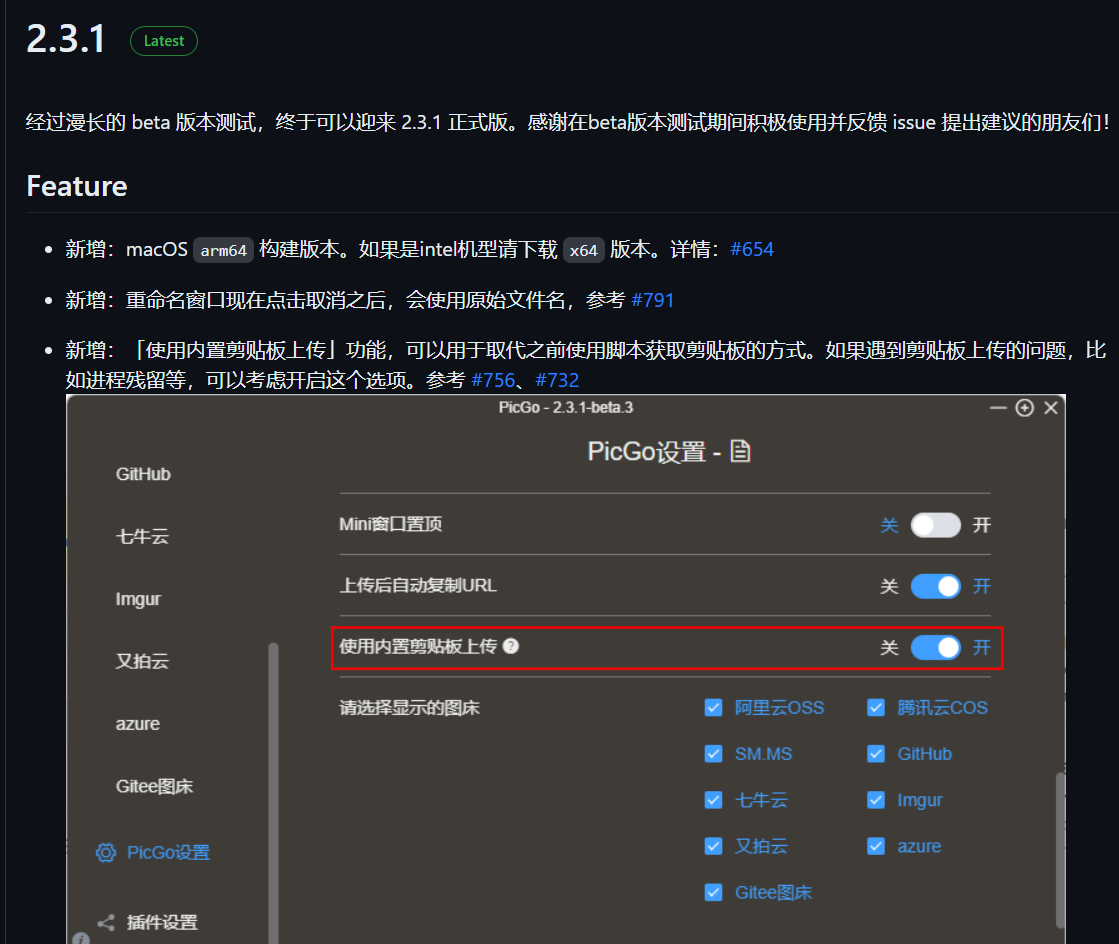Viewport: 1119px width, 944px height.
Task: Click the sidebar scrollbar in PicGo
Action: tap(273, 792)
